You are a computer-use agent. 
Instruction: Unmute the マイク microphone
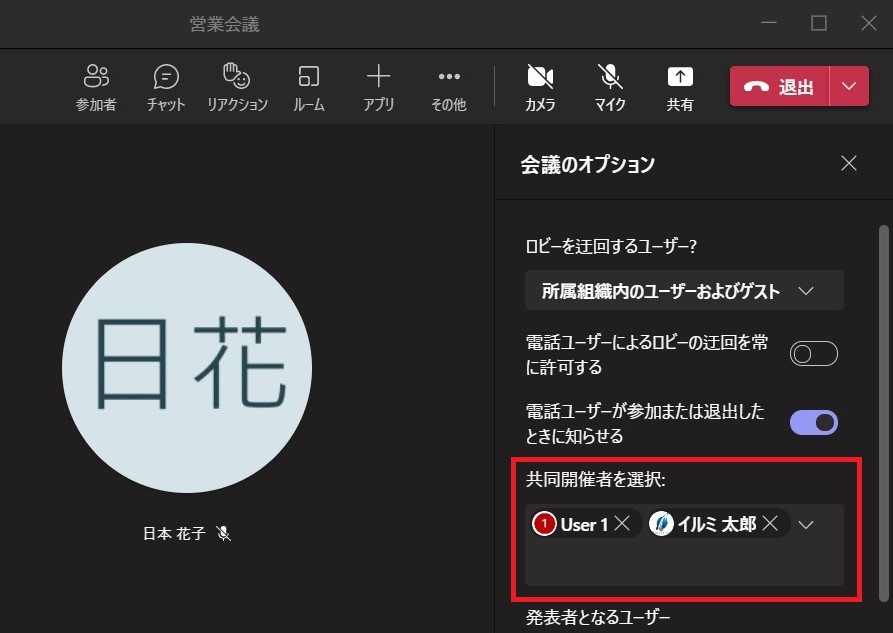pos(610,87)
